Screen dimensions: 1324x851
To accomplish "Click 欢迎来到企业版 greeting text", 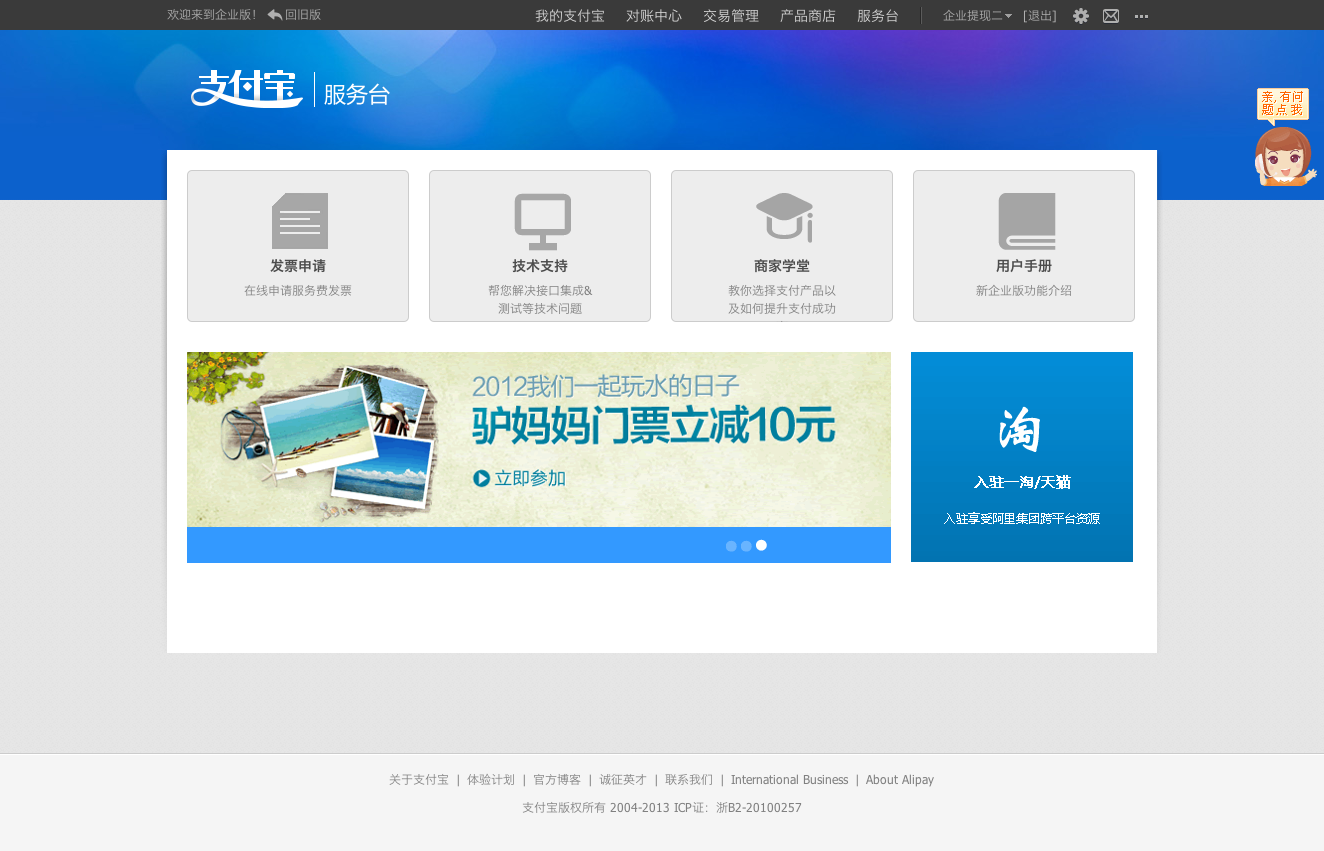I will pyautogui.click(x=211, y=15).
